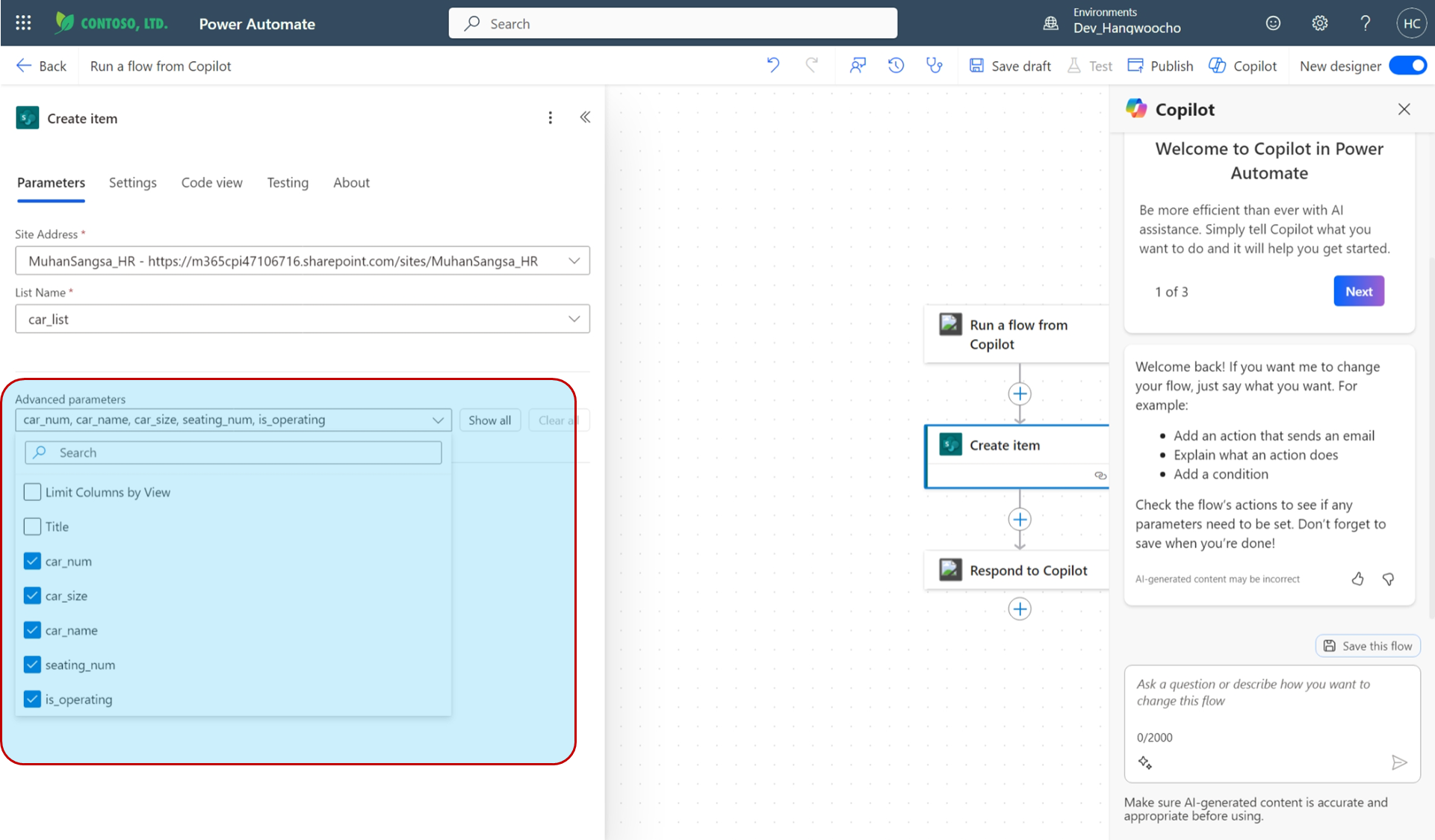Click the Power Automate app title
This screenshot has height=840, width=1435.
[257, 23]
